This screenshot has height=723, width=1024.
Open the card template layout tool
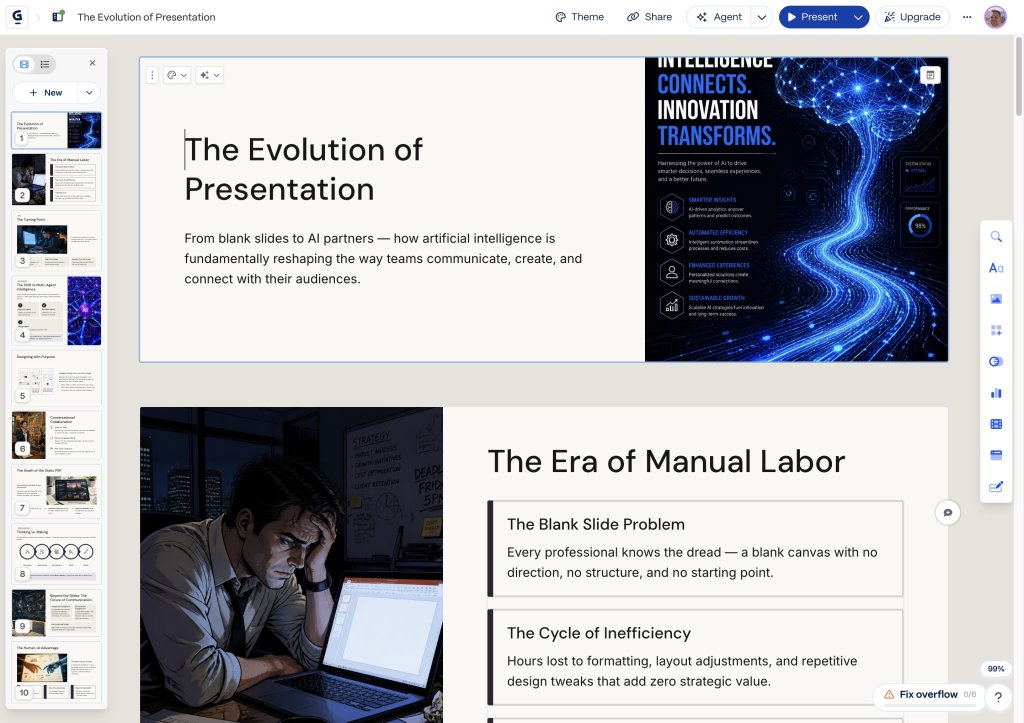[996, 455]
